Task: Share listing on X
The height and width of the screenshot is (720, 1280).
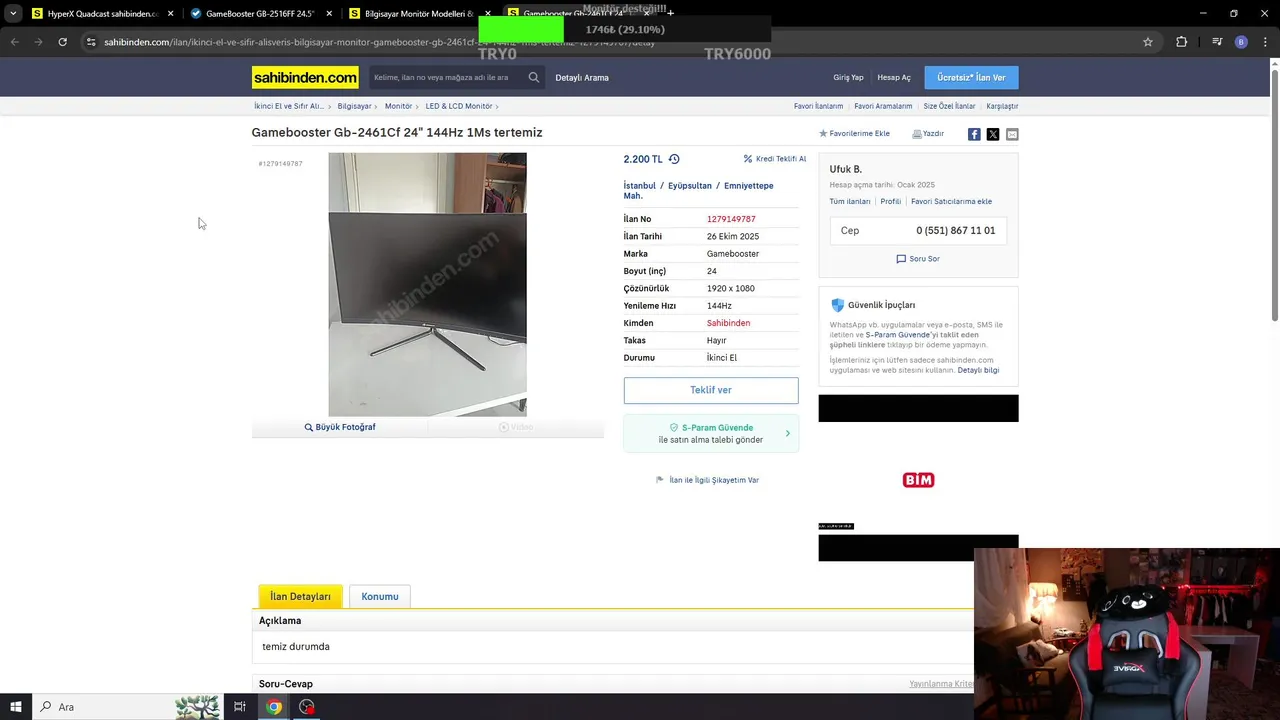Action: [x=993, y=134]
